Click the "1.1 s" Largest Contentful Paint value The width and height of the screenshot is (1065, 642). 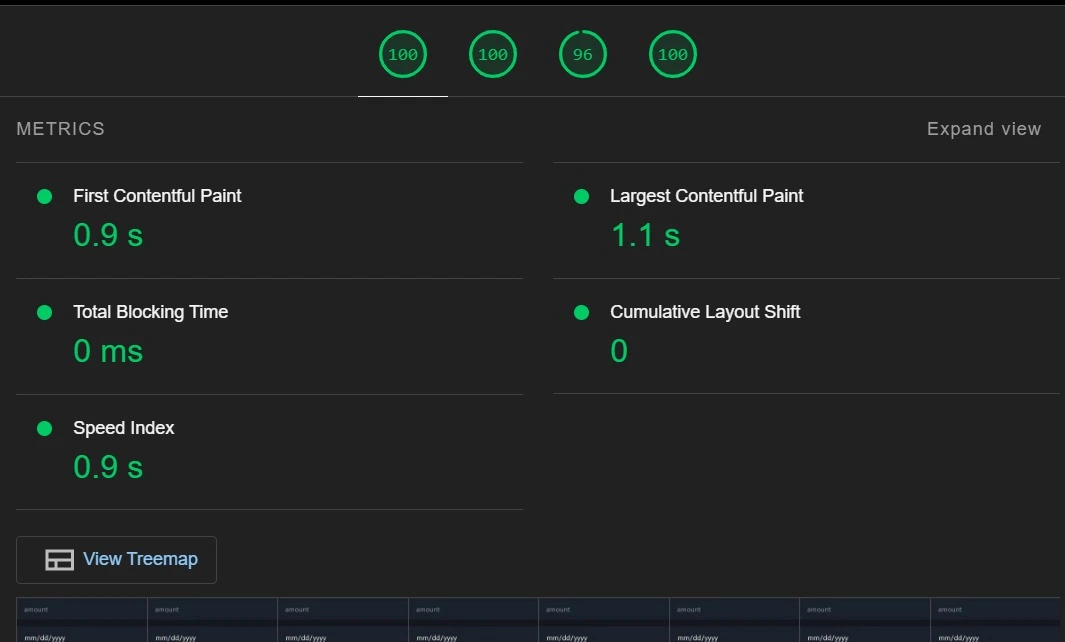(645, 235)
